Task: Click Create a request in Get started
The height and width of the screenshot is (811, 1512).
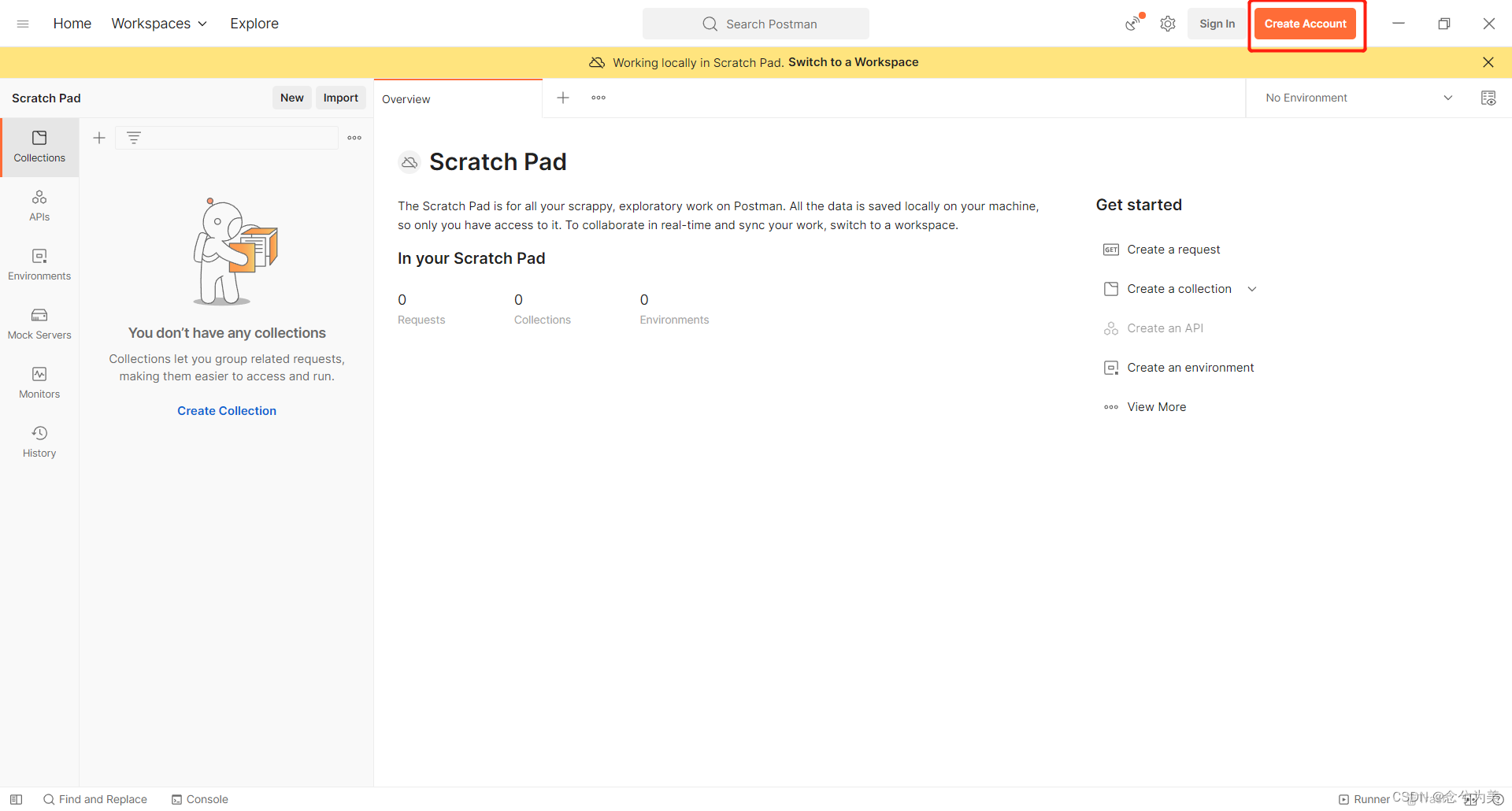Action: 1162,250
